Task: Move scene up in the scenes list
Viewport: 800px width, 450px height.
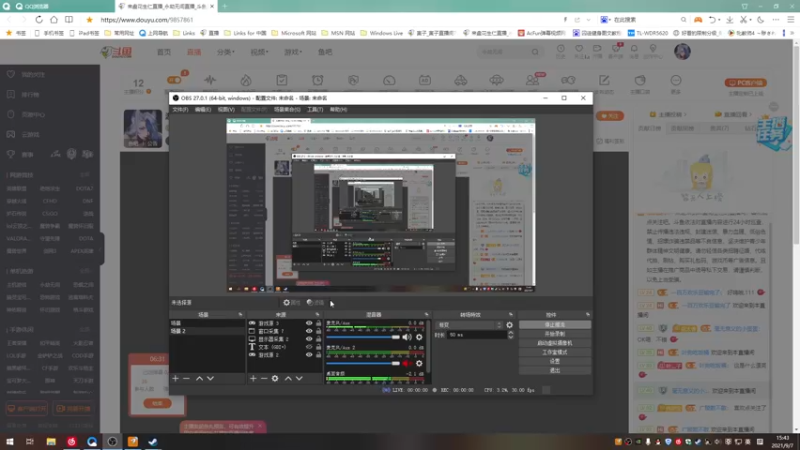Action: 199,379
